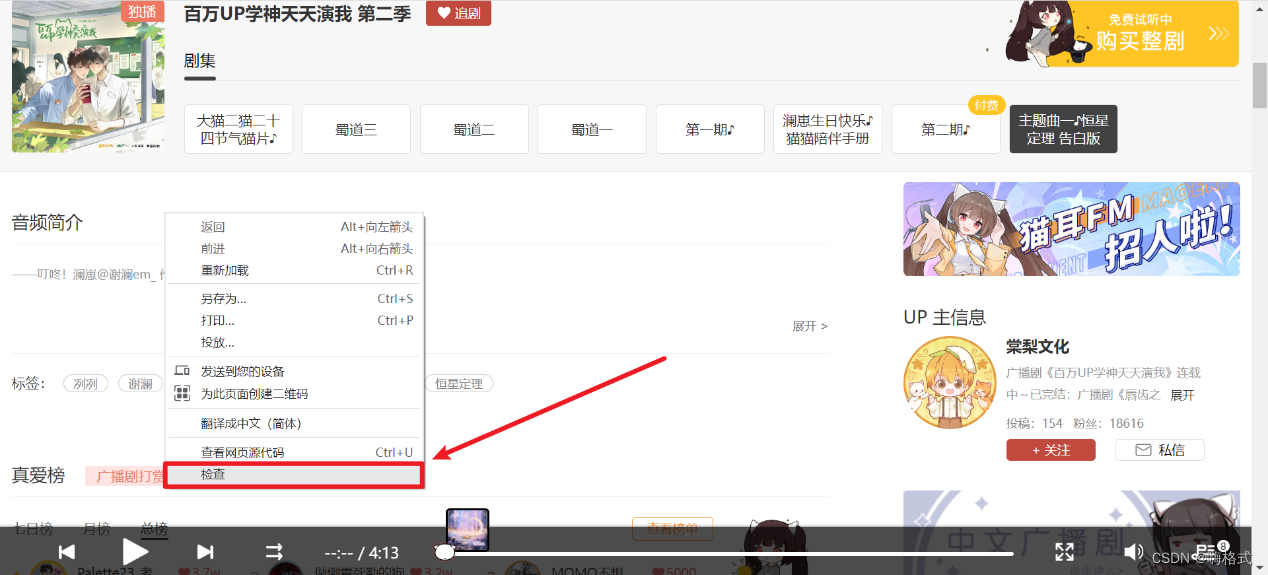Choose 打印... in the context menu

point(296,320)
